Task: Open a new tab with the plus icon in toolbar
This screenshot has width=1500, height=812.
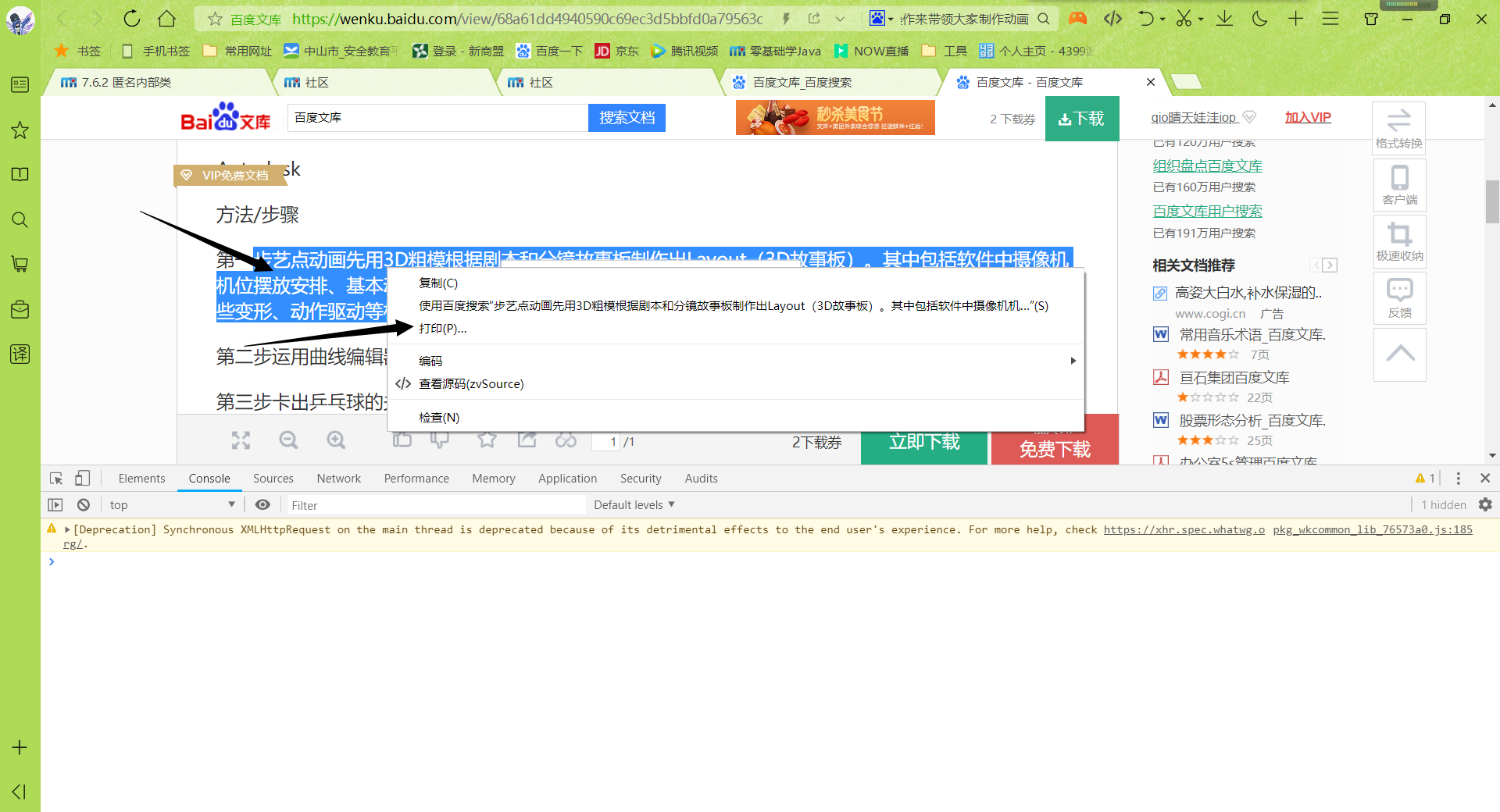Action: 1295,19
